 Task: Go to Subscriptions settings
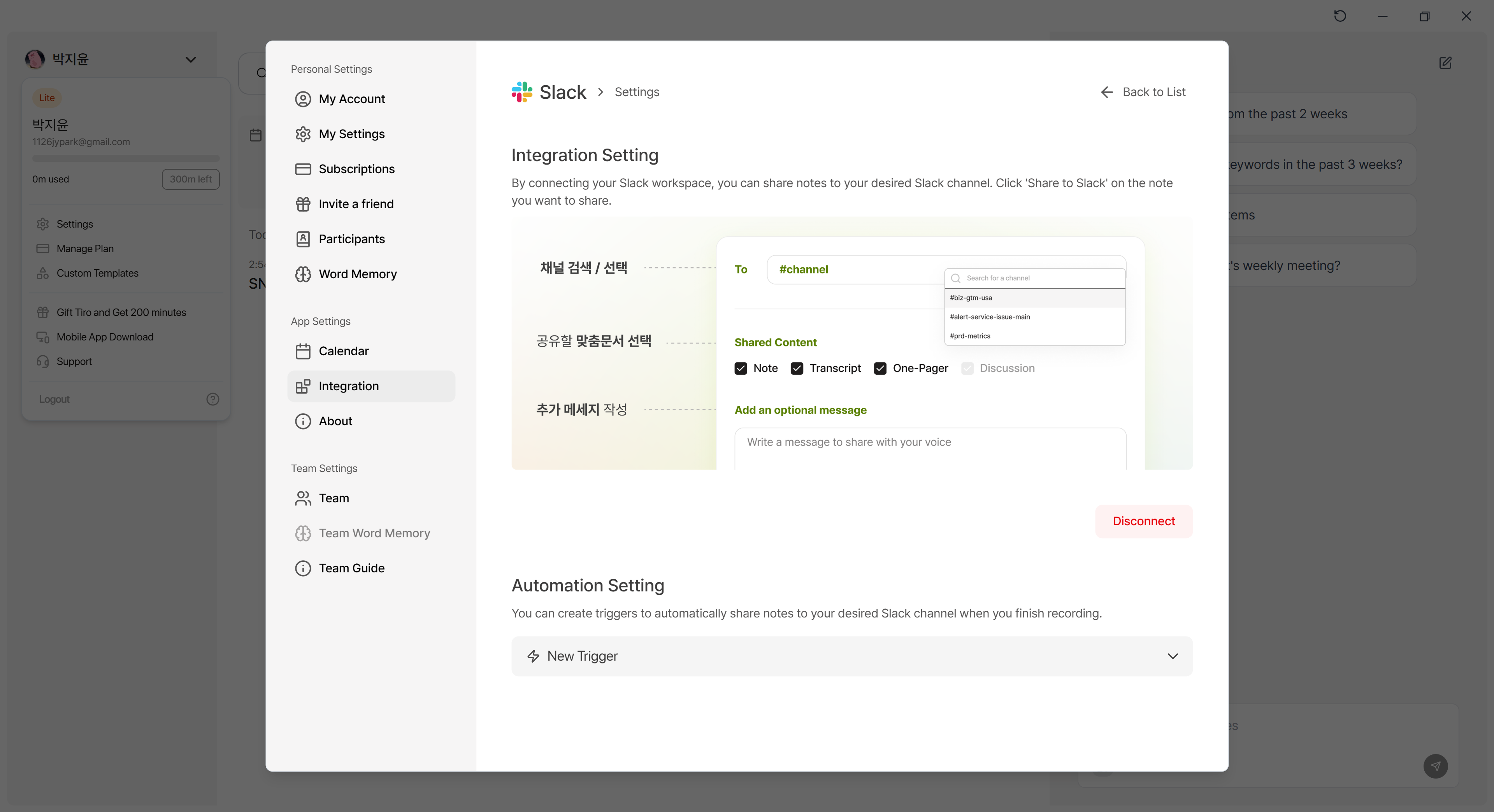[x=356, y=169]
